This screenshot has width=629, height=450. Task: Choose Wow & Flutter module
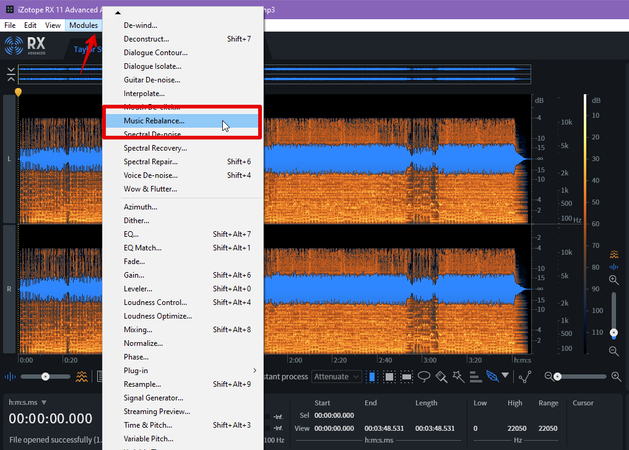(x=183, y=189)
